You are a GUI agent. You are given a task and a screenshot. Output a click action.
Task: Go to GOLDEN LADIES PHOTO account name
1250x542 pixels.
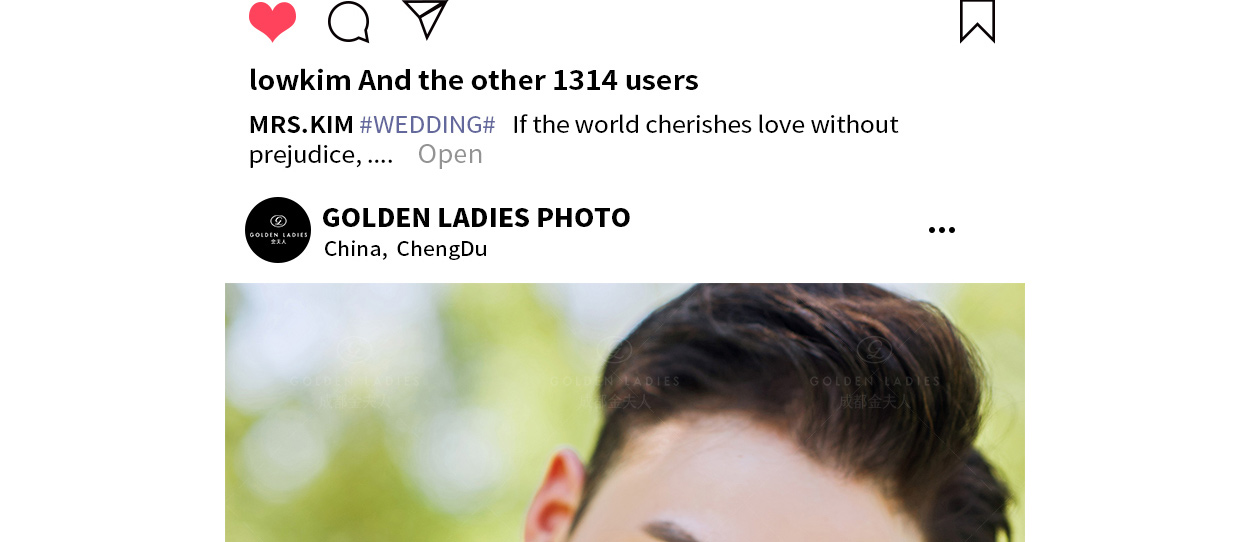tap(476, 217)
